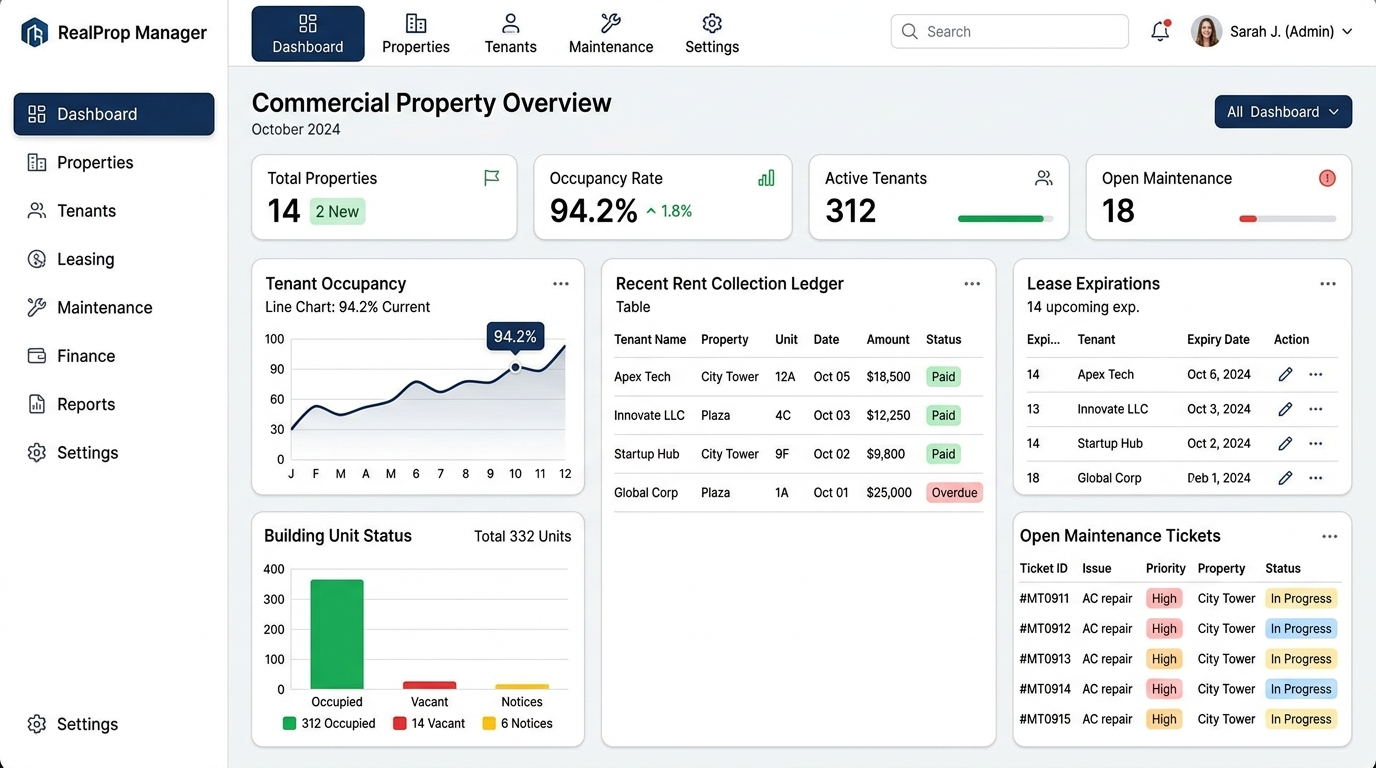Click the notification bell icon

tap(1160, 31)
